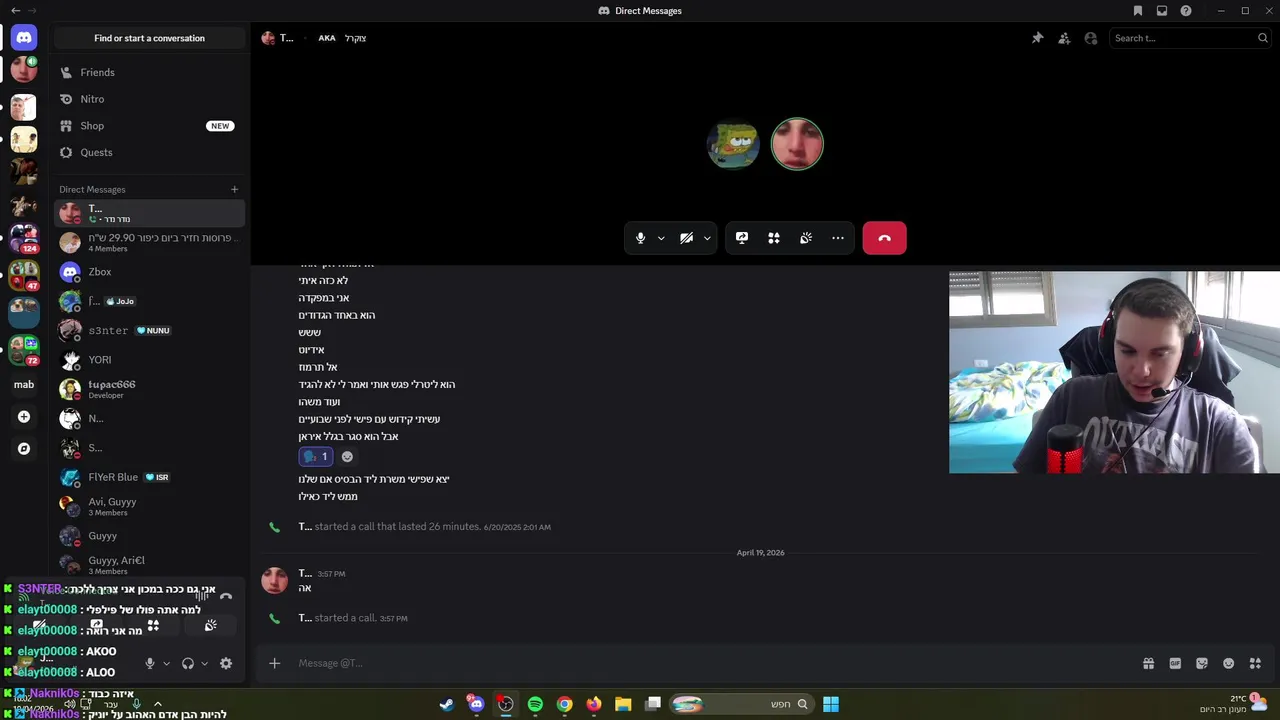Screen dimensions: 1280x720
Task: Open YORI direct message
Action: click(149, 360)
